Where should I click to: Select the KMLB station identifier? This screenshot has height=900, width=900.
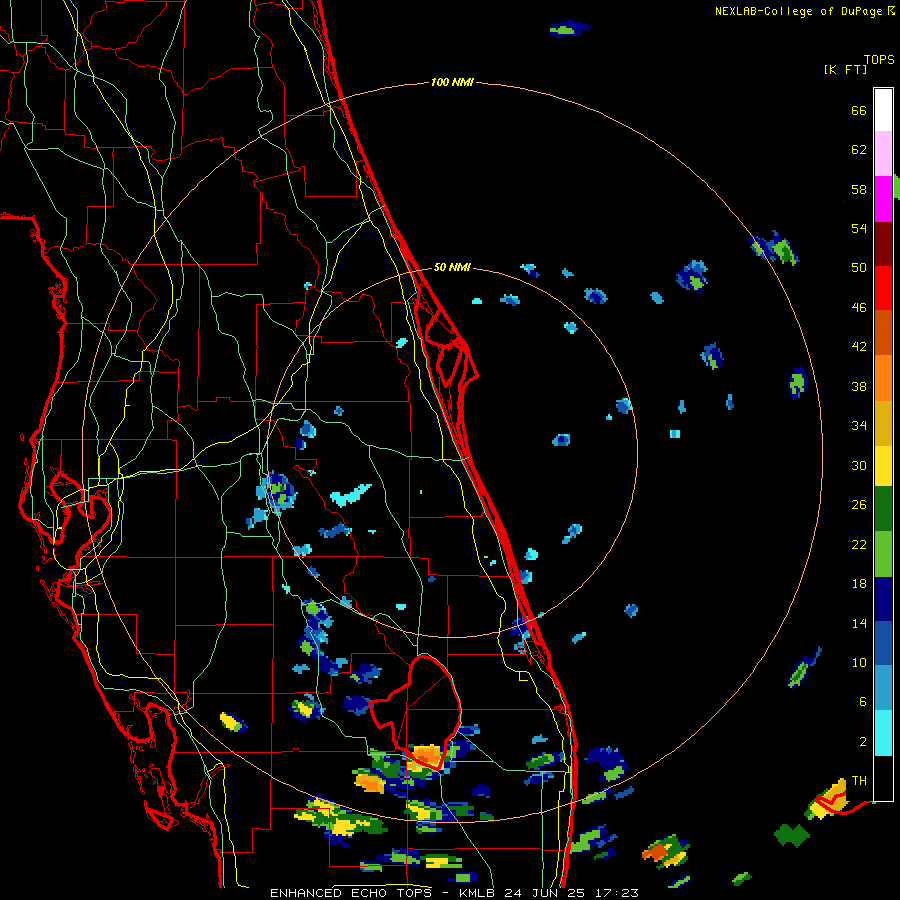tap(479, 893)
